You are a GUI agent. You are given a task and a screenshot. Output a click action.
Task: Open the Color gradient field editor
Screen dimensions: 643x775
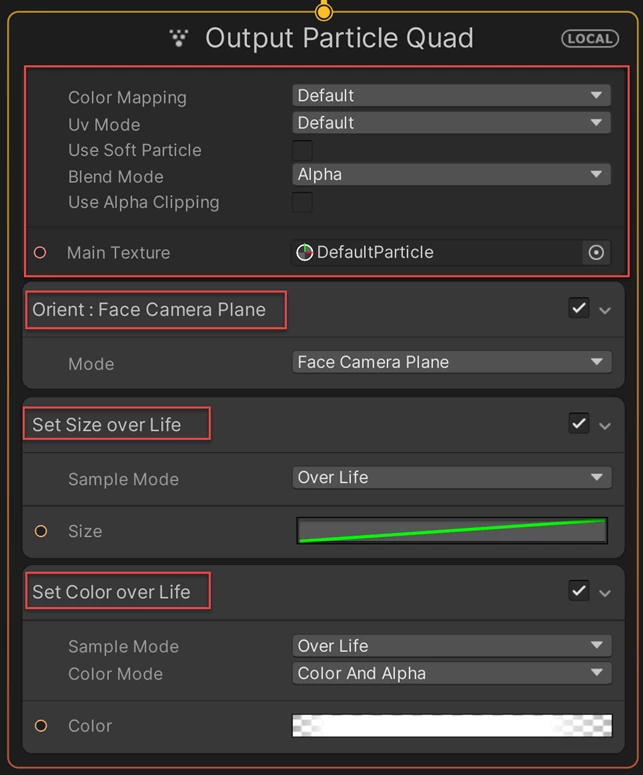(x=452, y=726)
